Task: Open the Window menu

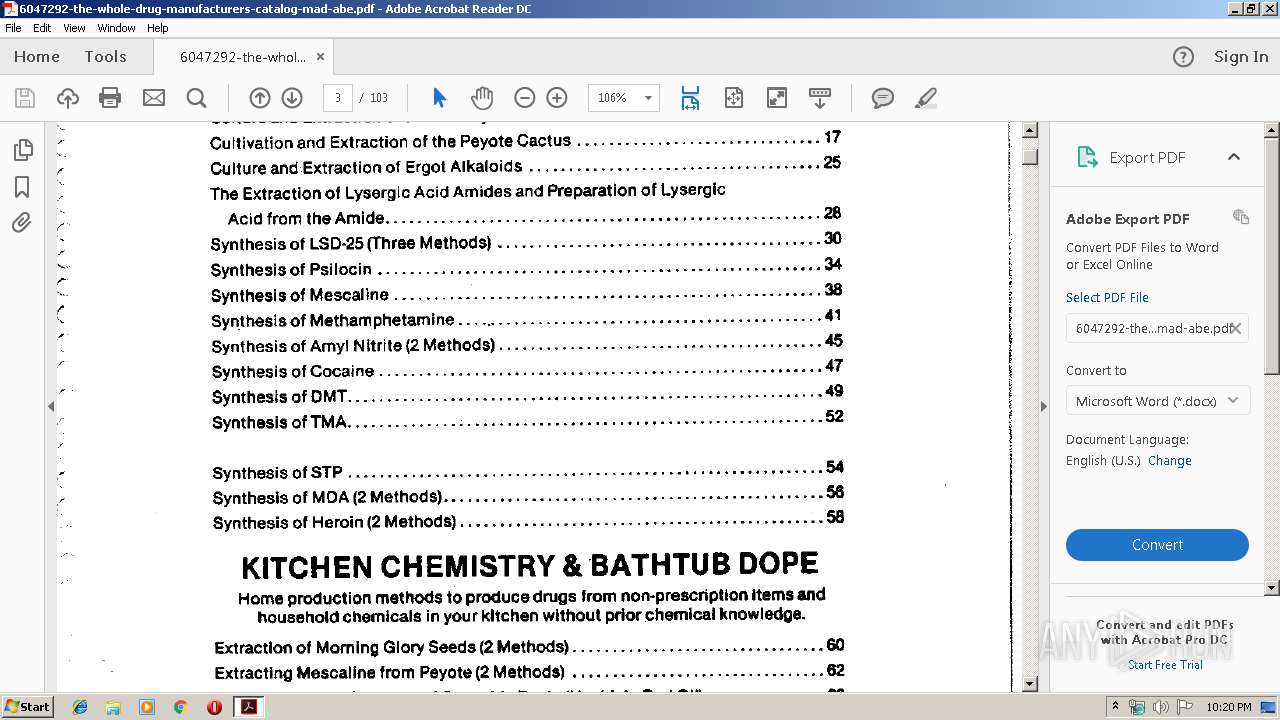Action: [x=116, y=28]
